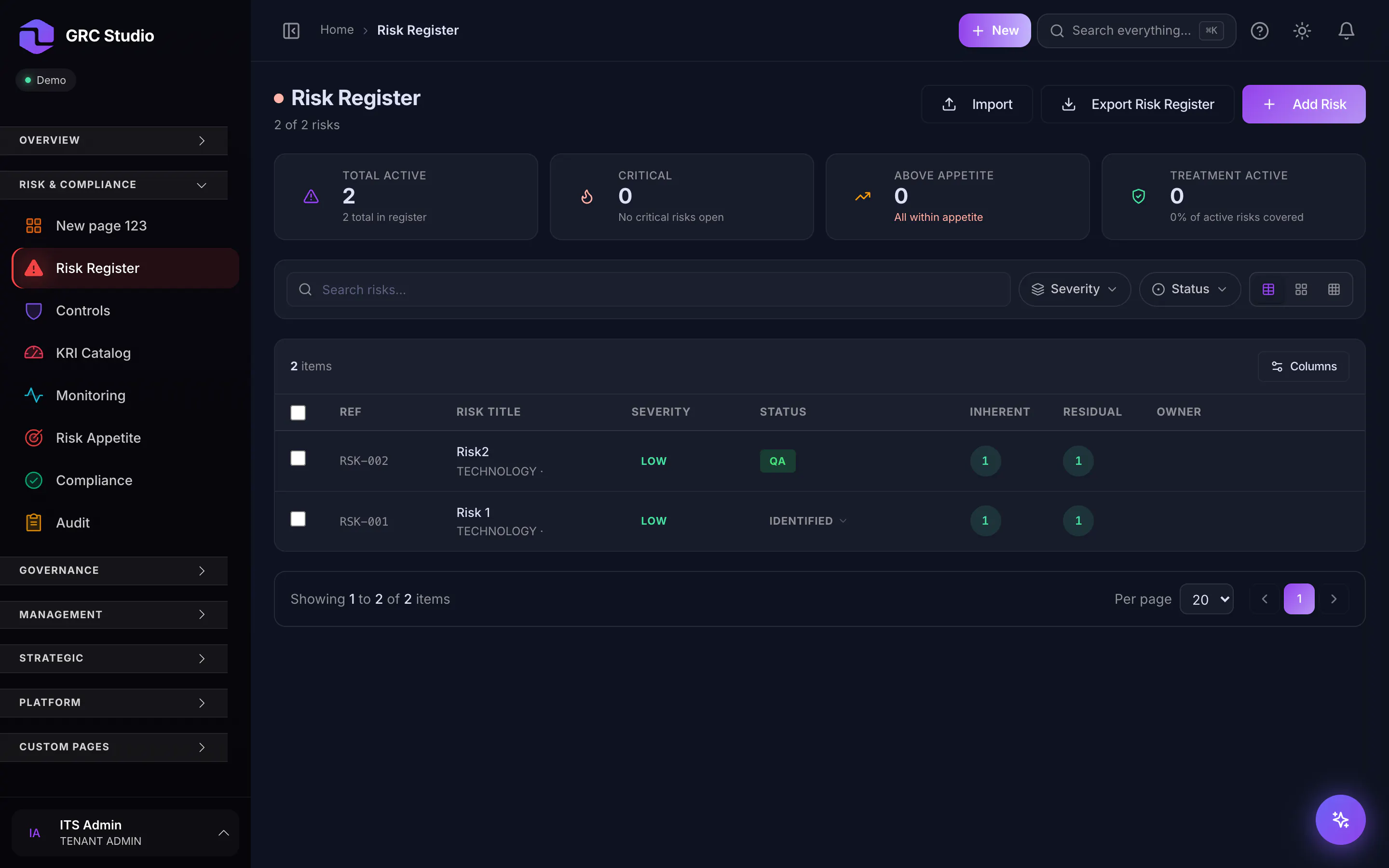Open the Columns settings button
Screen dimensions: 1389x868
click(x=1303, y=366)
